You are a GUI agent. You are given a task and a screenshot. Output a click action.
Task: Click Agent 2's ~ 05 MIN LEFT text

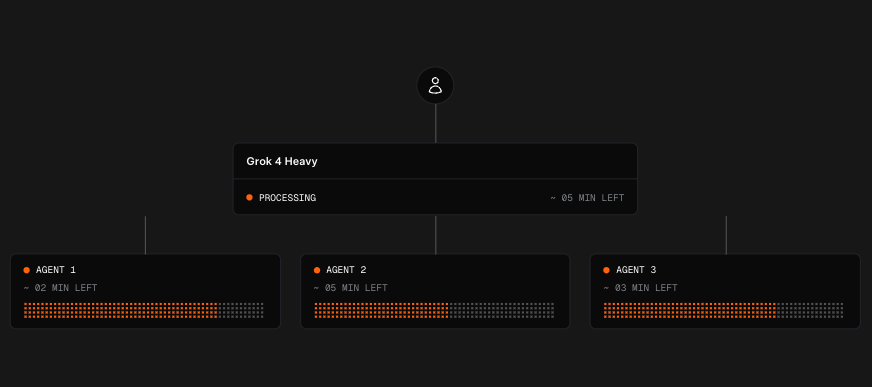point(350,288)
